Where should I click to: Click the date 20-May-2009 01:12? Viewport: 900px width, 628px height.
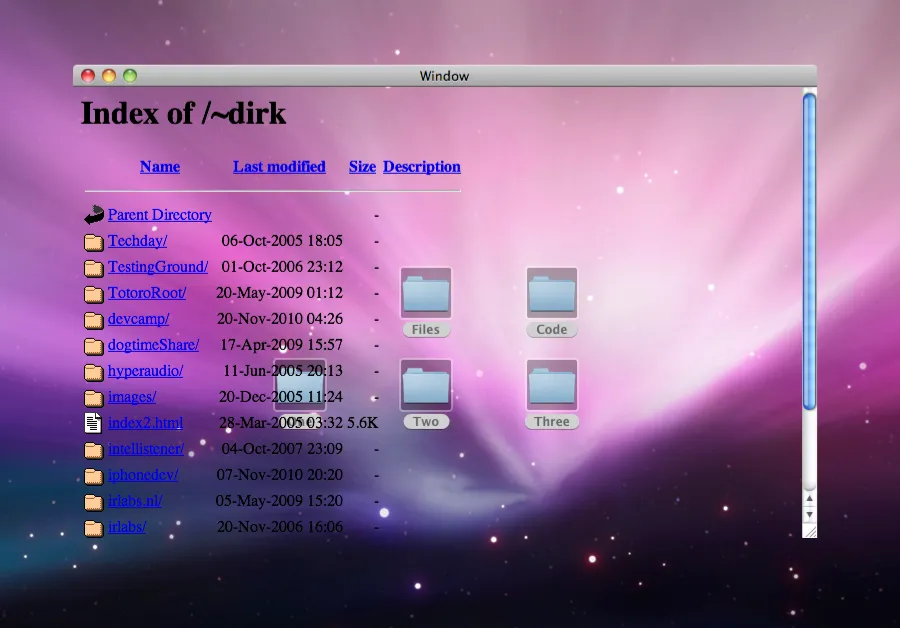(x=279, y=293)
